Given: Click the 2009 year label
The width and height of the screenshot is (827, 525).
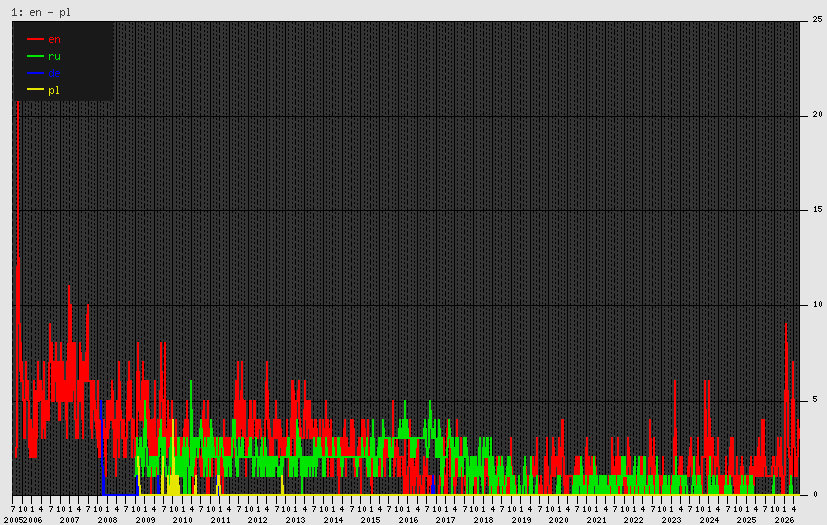Looking at the screenshot, I should (145, 520).
